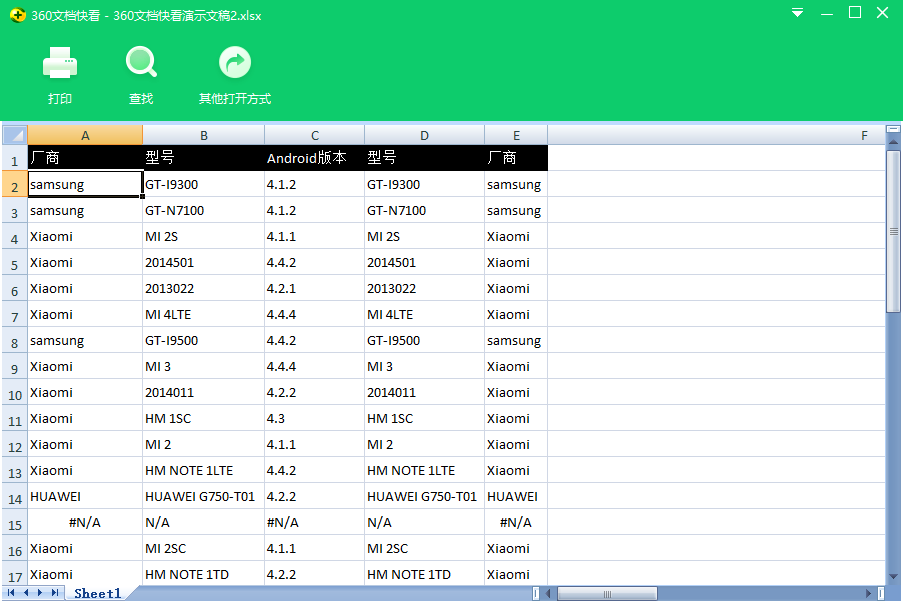Click the vertical split box above scrollbar

click(893, 129)
